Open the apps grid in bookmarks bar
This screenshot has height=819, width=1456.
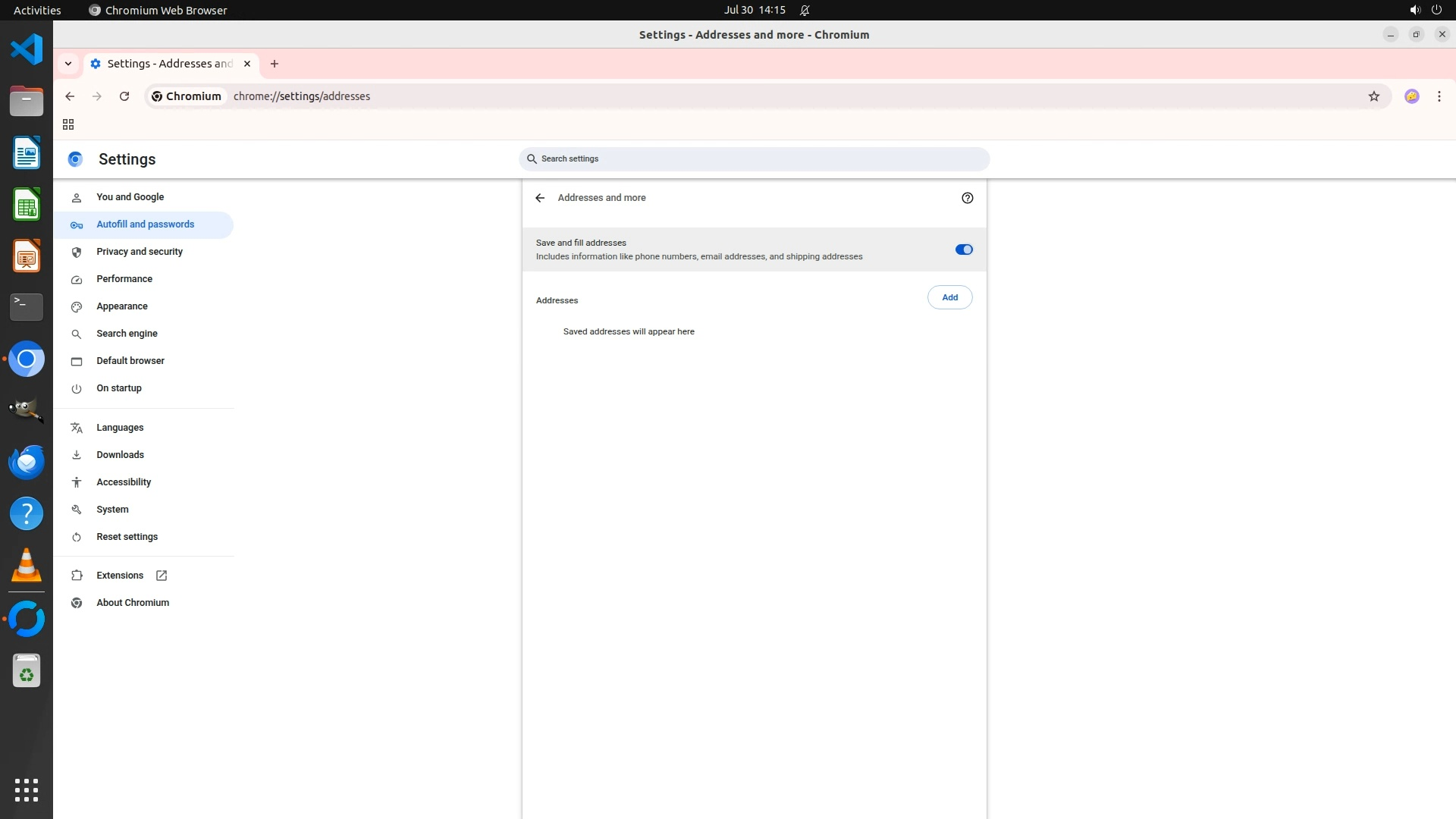tap(68, 124)
